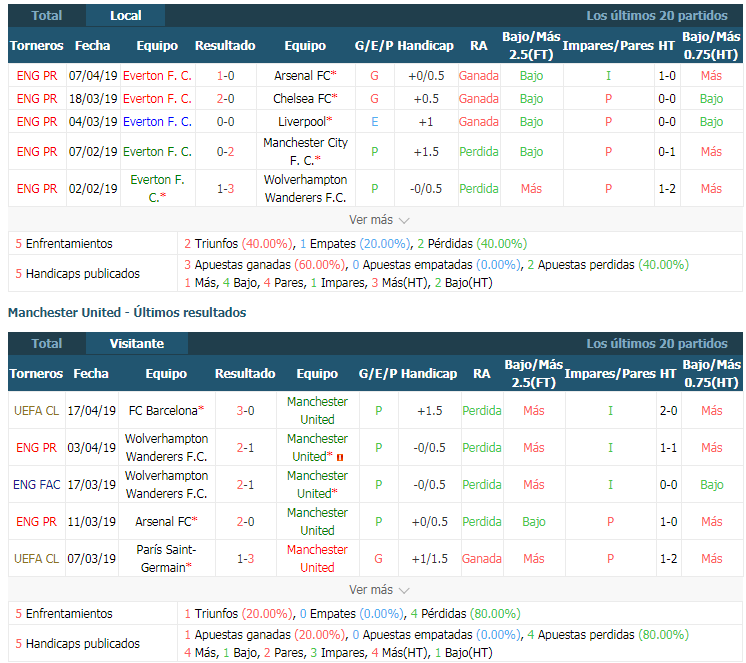The height and width of the screenshot is (663, 746).
Task: Click Wolverhampton Wanderers in ENG FAC row
Action: click(x=166, y=484)
